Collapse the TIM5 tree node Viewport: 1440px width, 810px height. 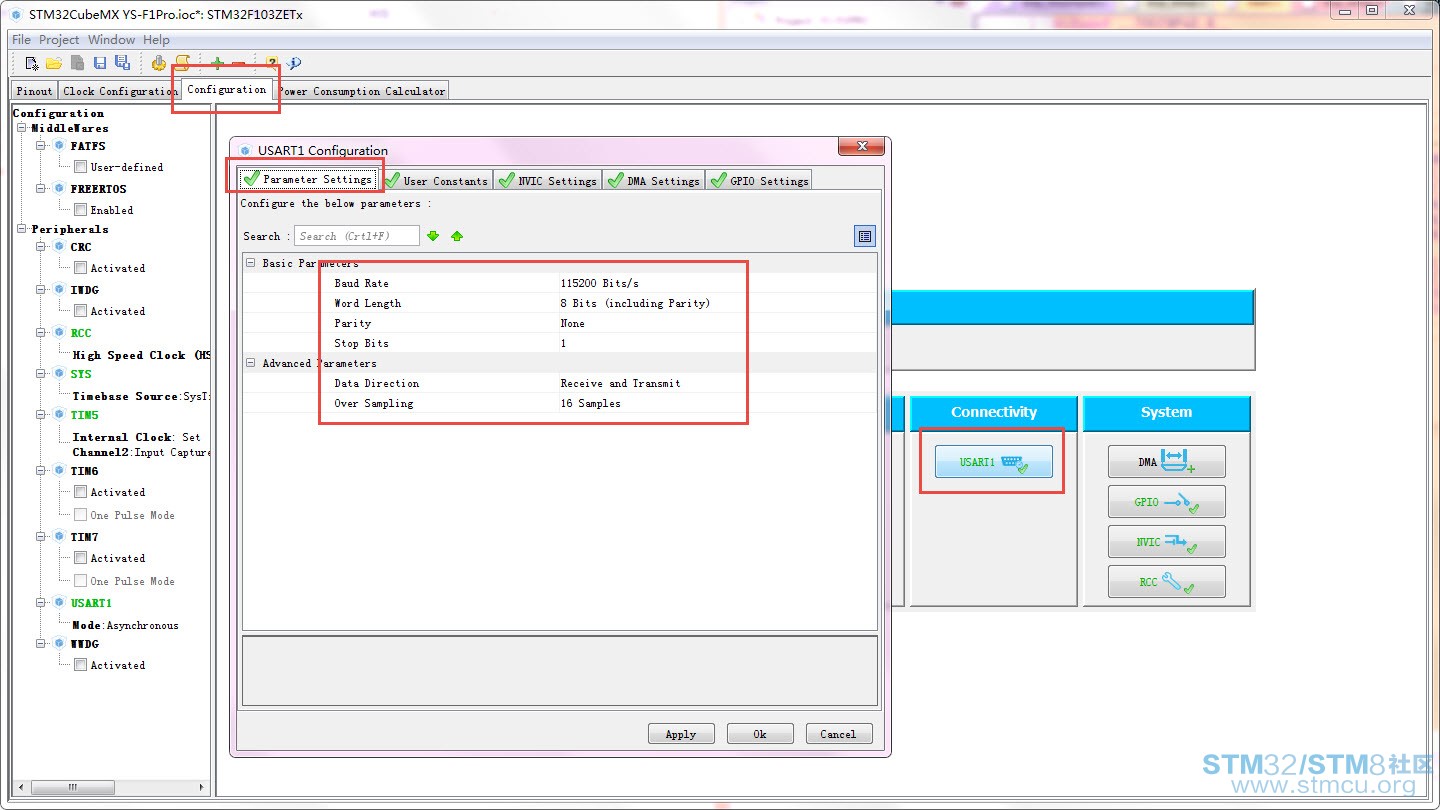coord(42,415)
